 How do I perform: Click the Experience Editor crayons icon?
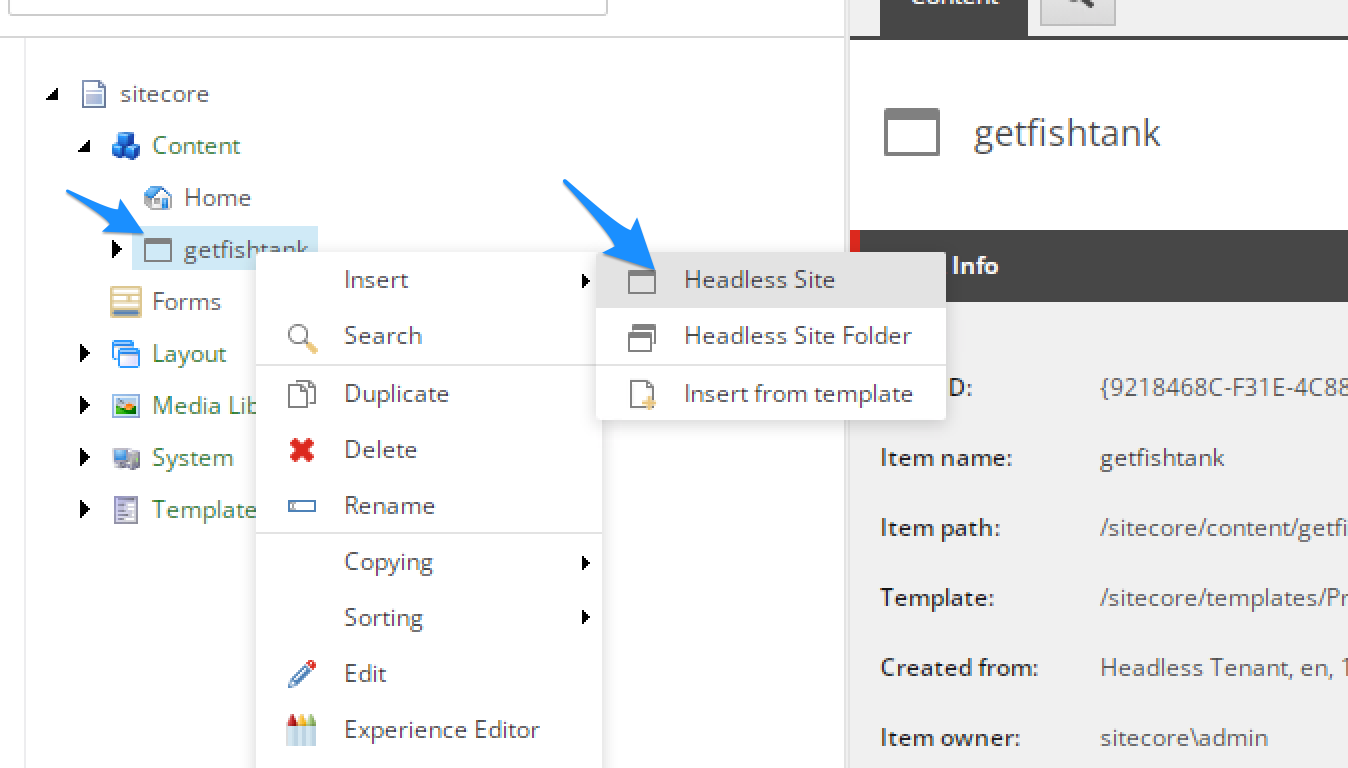point(301,730)
